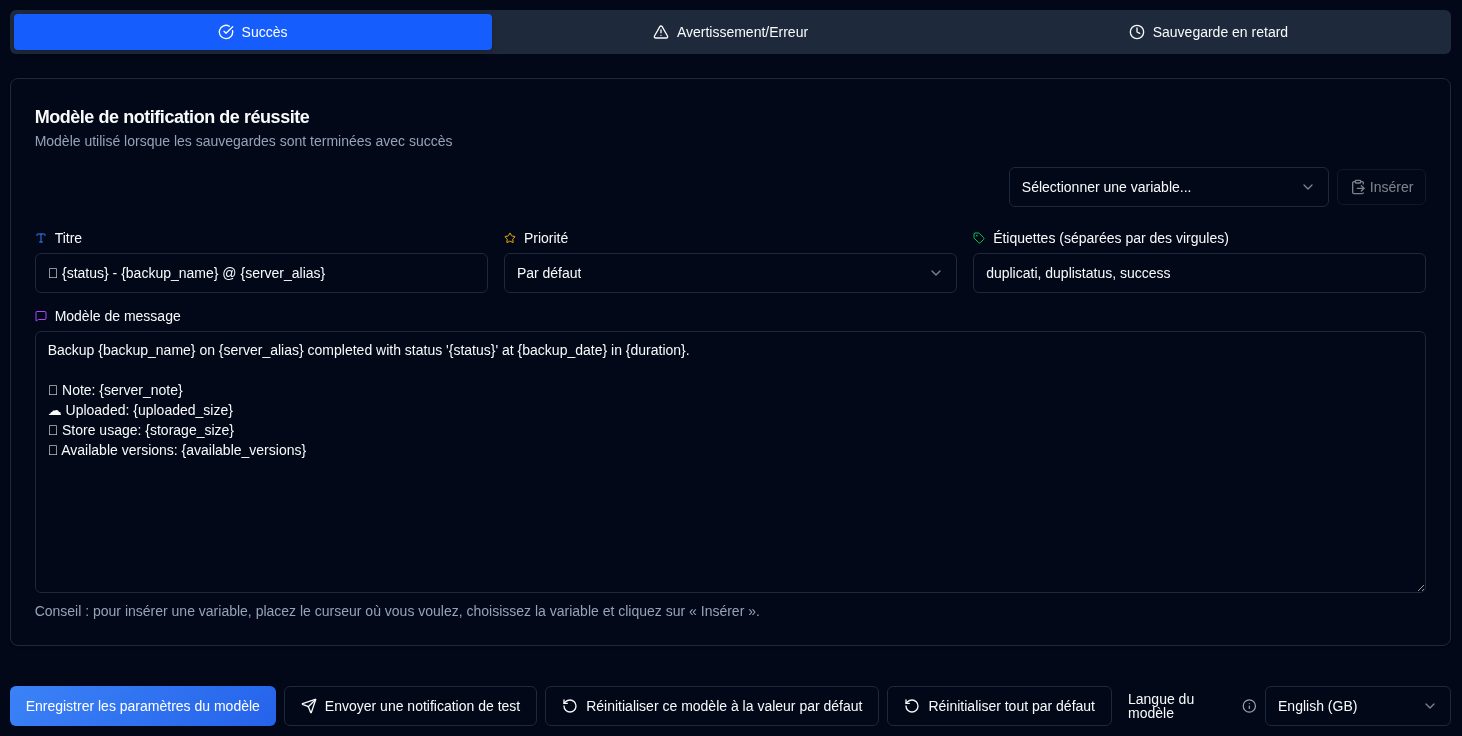The width and height of the screenshot is (1462, 736).
Task: Open the English (GB) language dropdown
Action: (x=1357, y=706)
